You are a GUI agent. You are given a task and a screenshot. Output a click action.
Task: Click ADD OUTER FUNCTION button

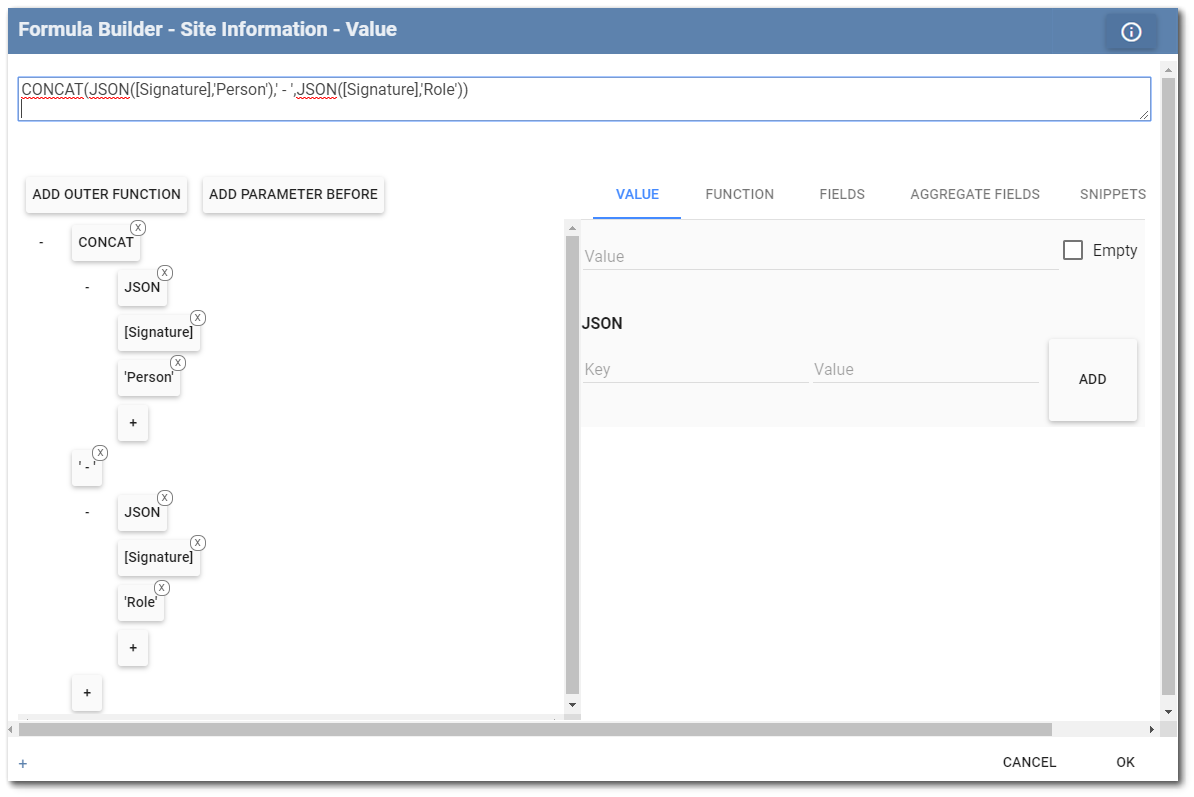point(107,194)
